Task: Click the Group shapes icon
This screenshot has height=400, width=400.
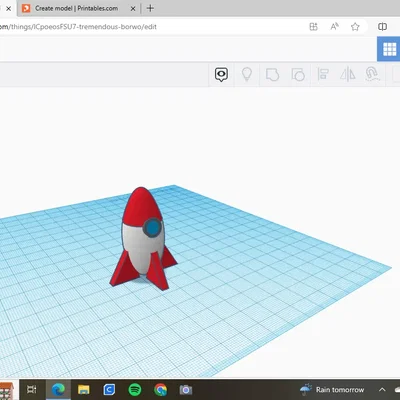Action: coord(272,75)
